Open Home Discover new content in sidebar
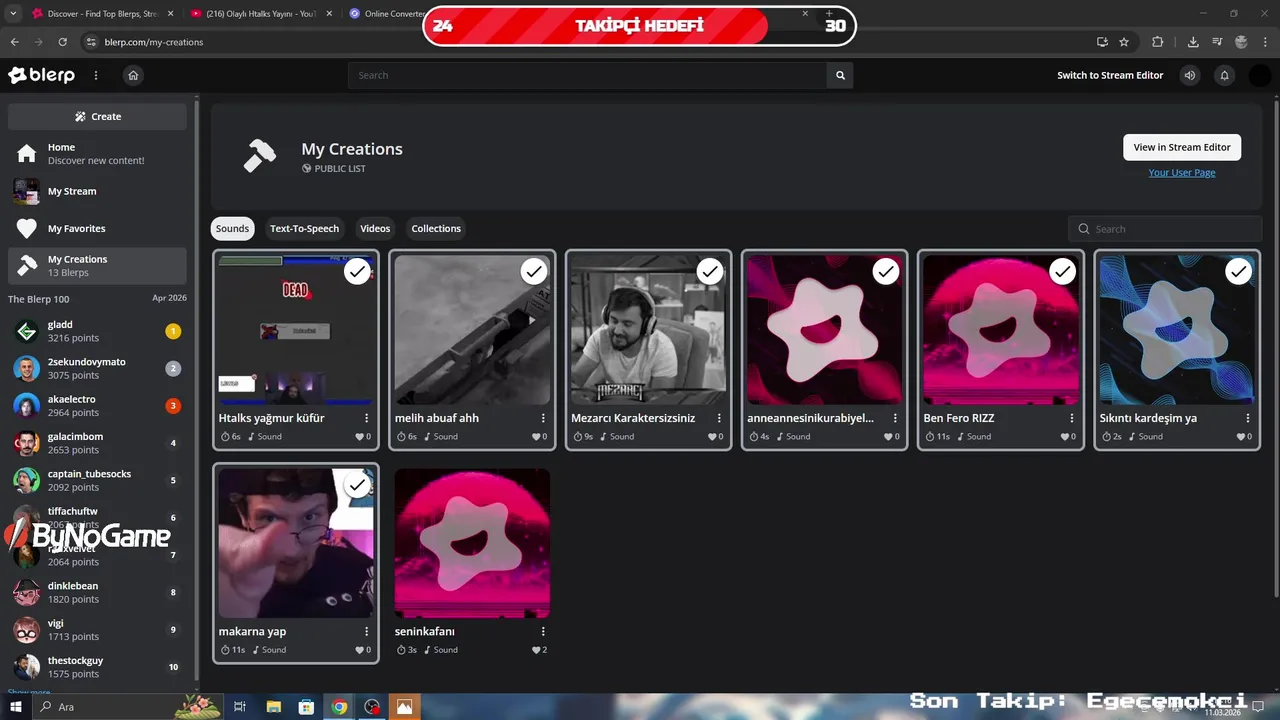1280x720 pixels. (x=97, y=154)
